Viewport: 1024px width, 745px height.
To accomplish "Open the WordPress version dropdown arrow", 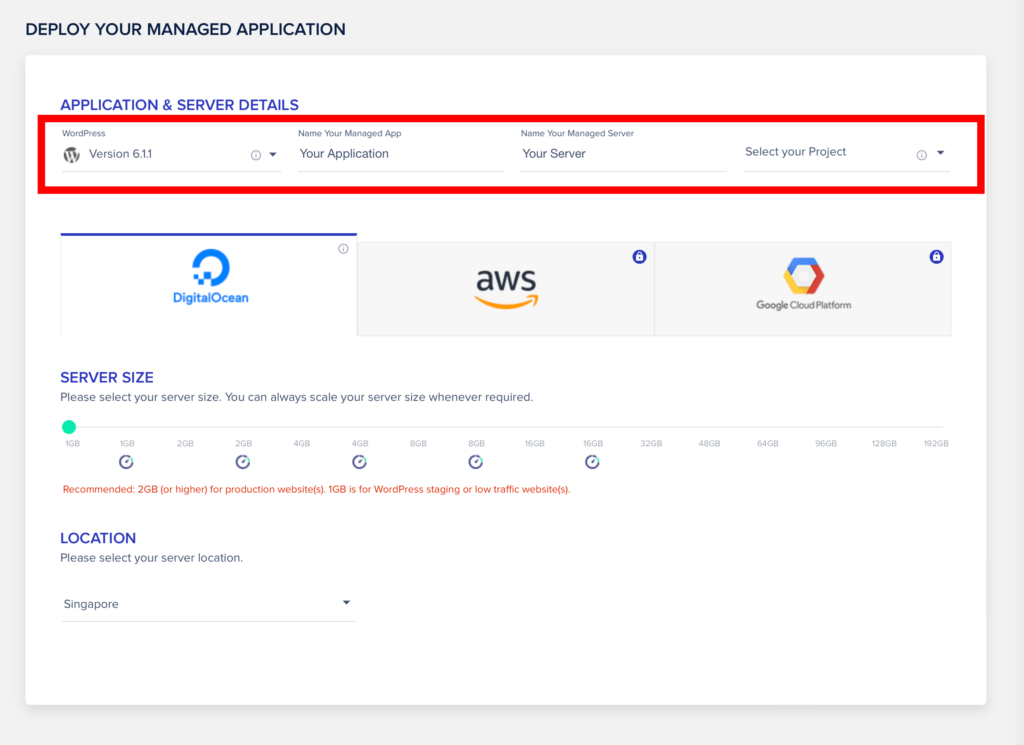I will tap(273, 155).
